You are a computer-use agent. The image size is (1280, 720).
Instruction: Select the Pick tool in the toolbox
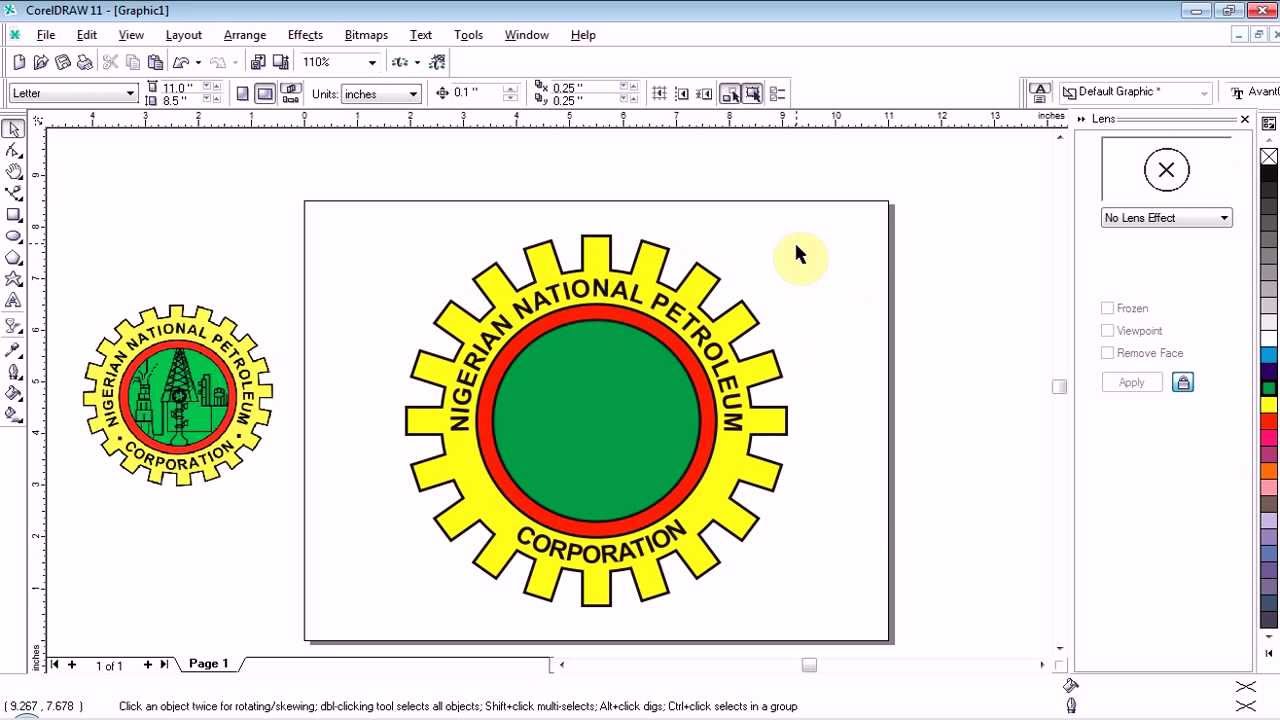(x=13, y=129)
